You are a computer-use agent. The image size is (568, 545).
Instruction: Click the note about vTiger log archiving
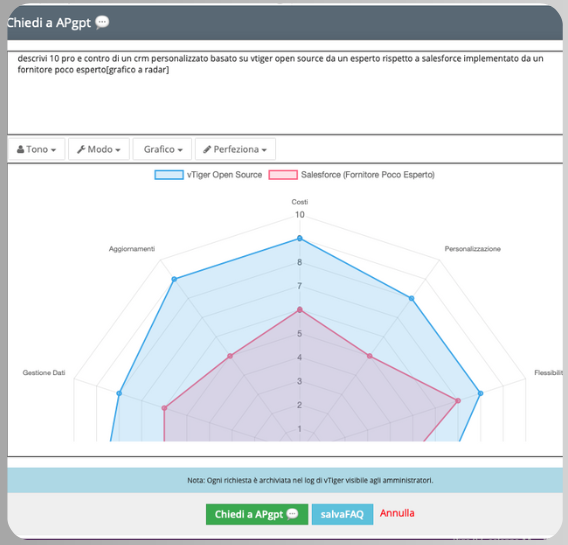310,481
